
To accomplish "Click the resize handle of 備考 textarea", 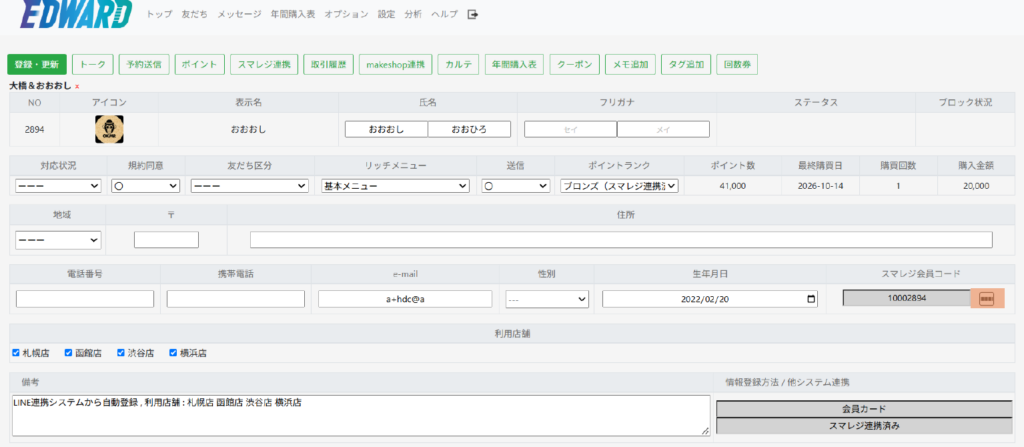I will 706,431.
